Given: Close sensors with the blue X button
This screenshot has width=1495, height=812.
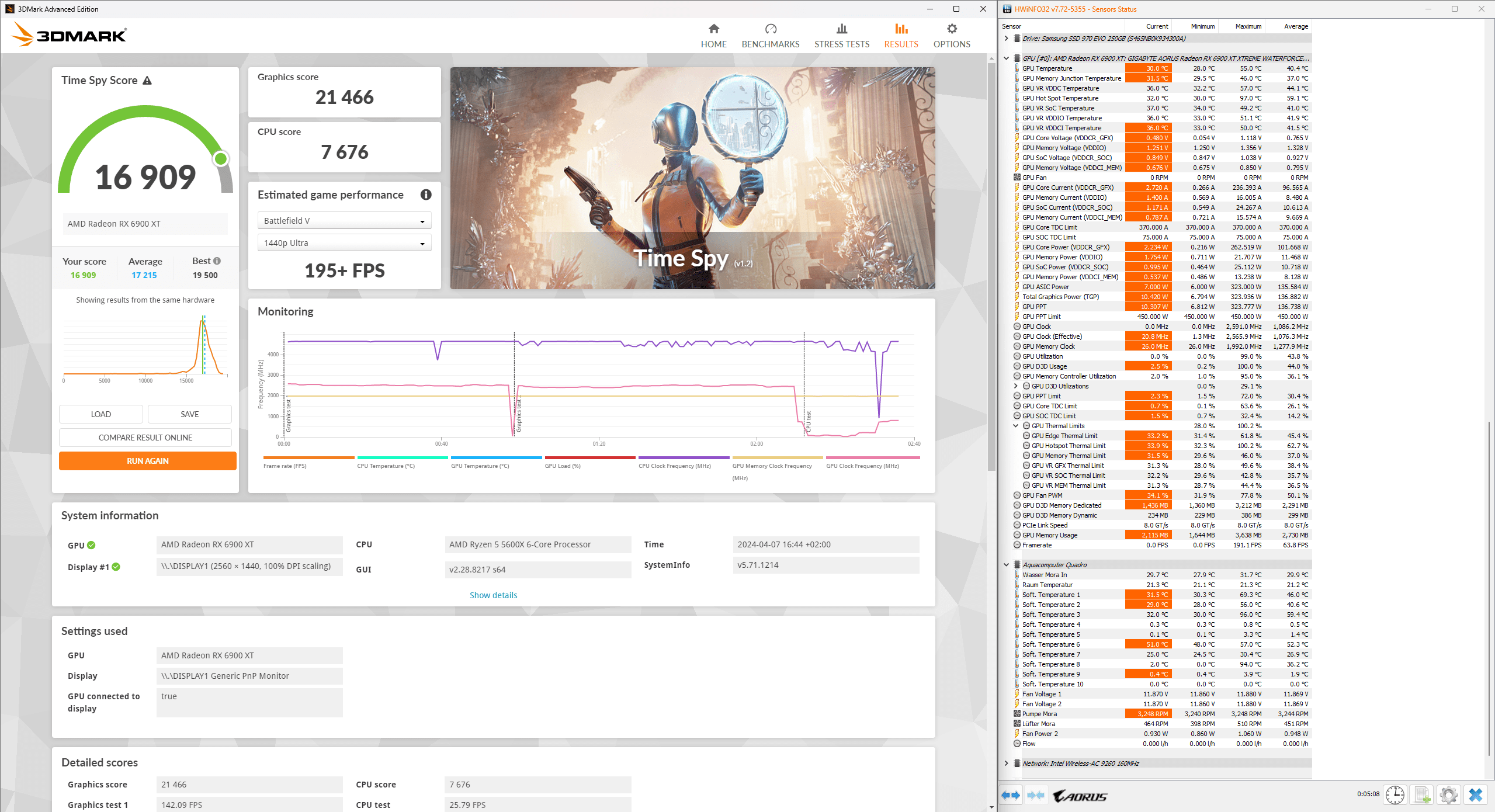Looking at the screenshot, I should [1476, 794].
